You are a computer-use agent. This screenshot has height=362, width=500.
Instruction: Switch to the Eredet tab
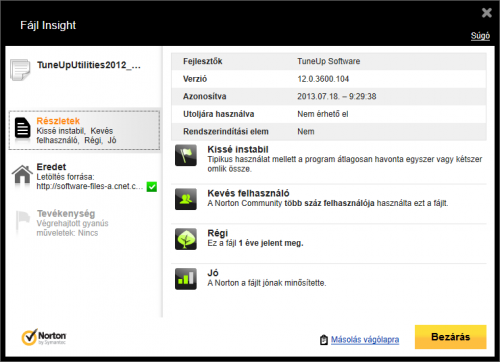84,176
